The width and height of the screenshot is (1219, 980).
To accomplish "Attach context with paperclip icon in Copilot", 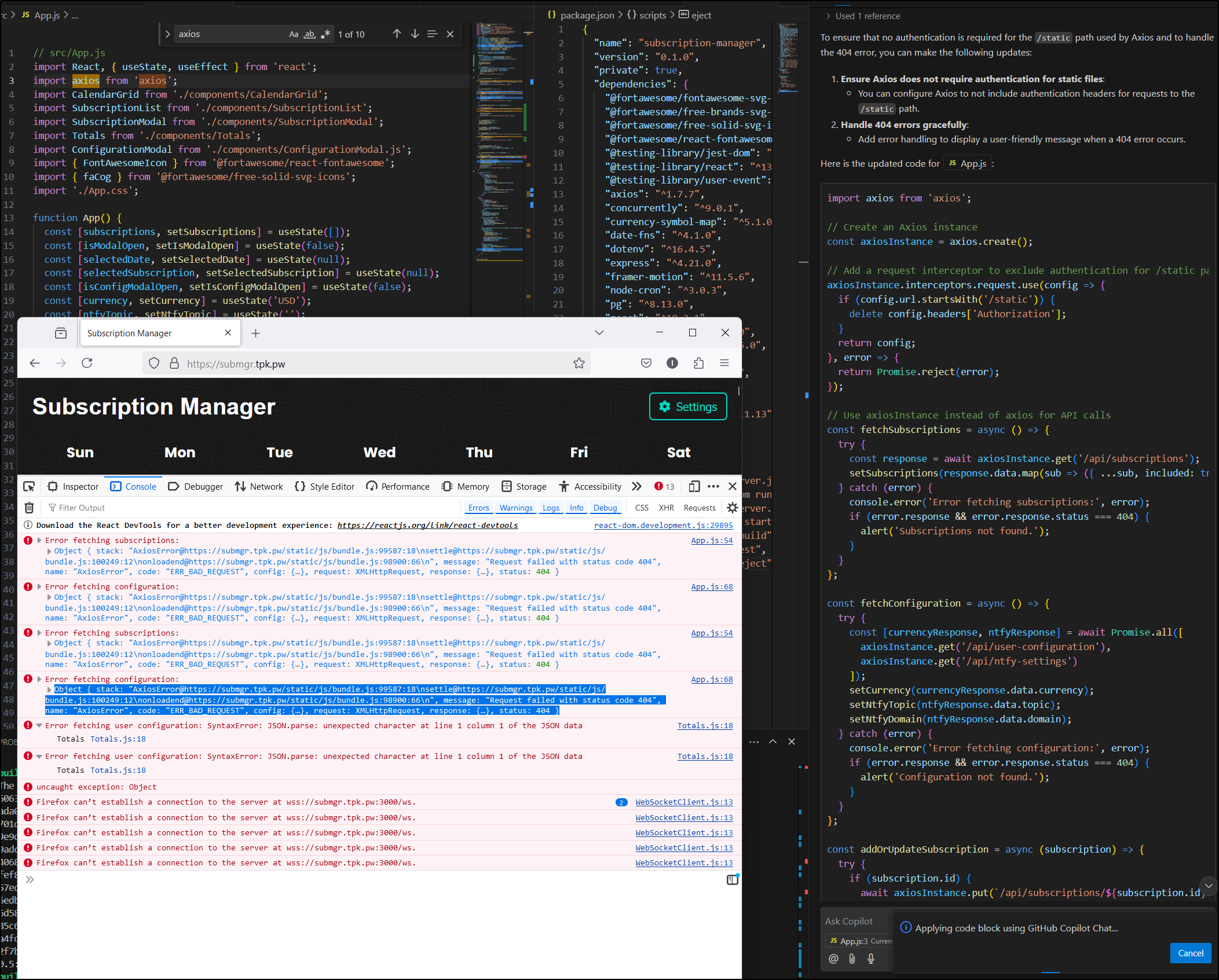I will [x=852, y=959].
